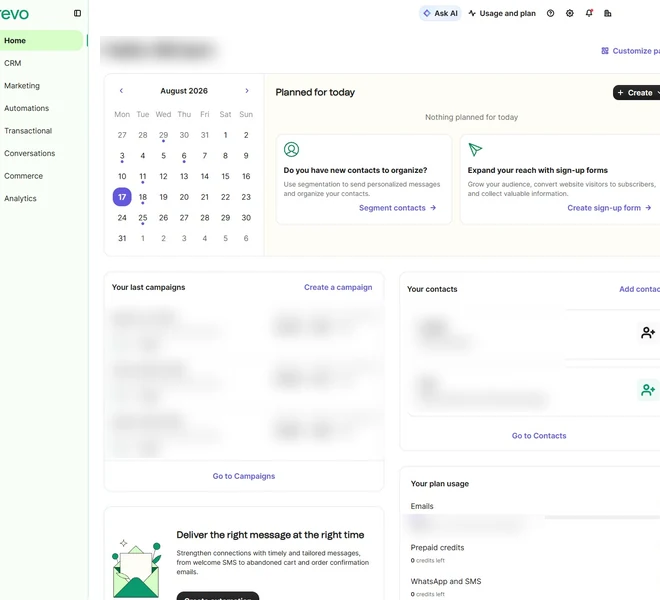Viewport: 660px width, 600px height.
Task: Open settings via the gear icon
Action: pyautogui.click(x=570, y=13)
